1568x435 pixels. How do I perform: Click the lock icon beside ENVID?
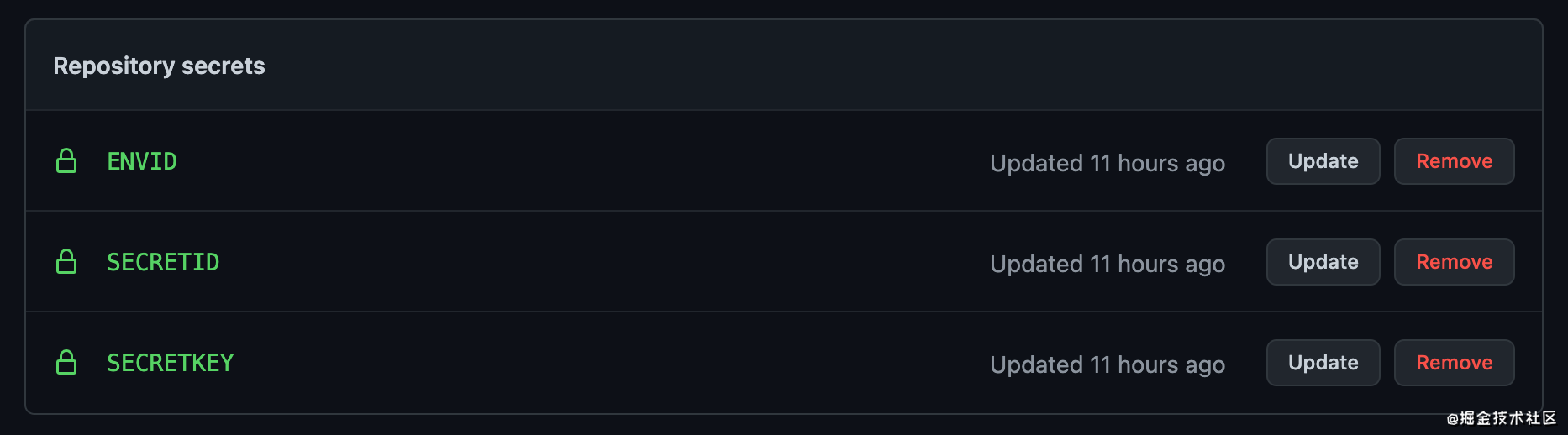point(66,161)
